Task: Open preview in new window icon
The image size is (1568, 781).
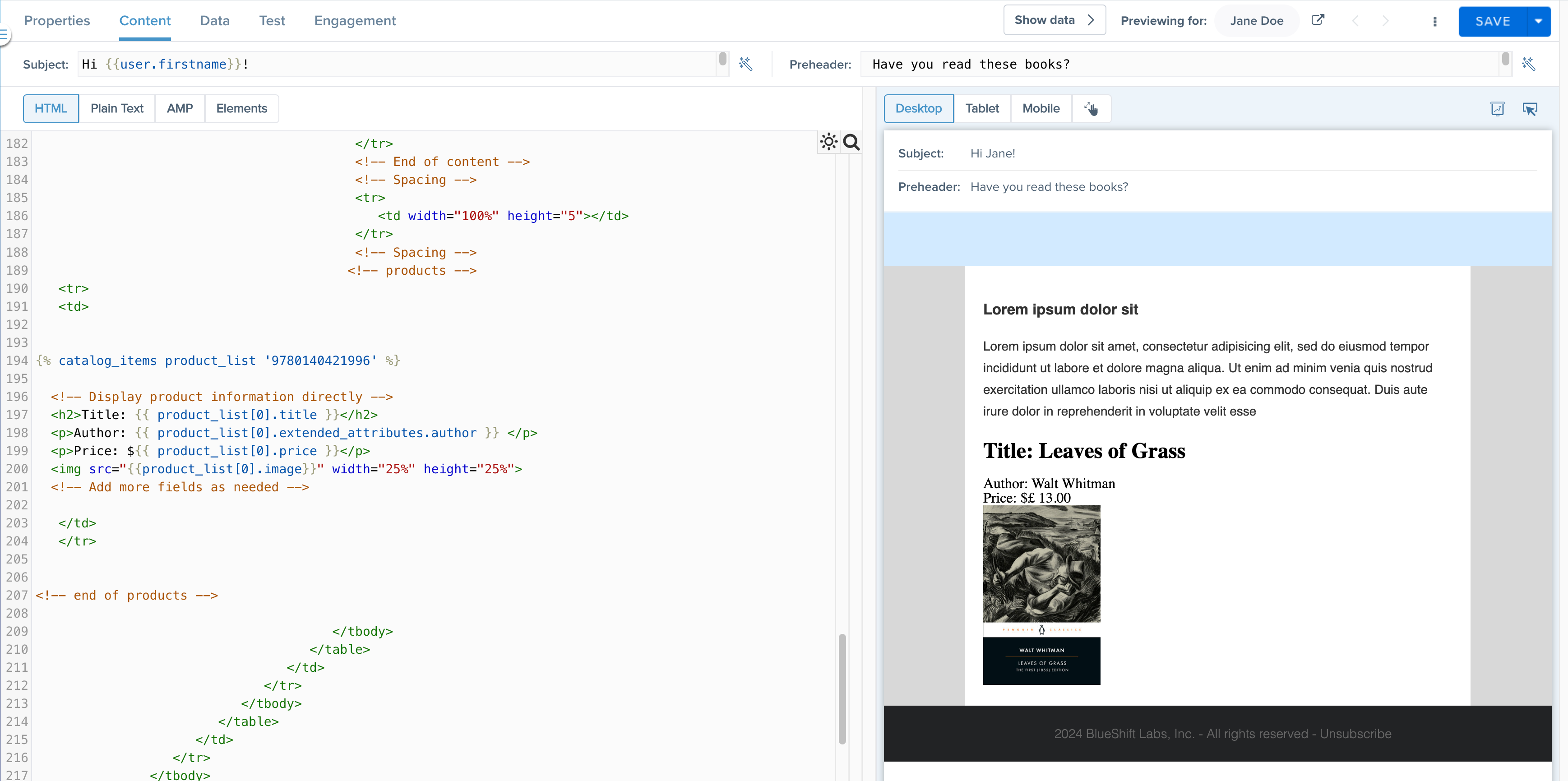Action: 1317,20
